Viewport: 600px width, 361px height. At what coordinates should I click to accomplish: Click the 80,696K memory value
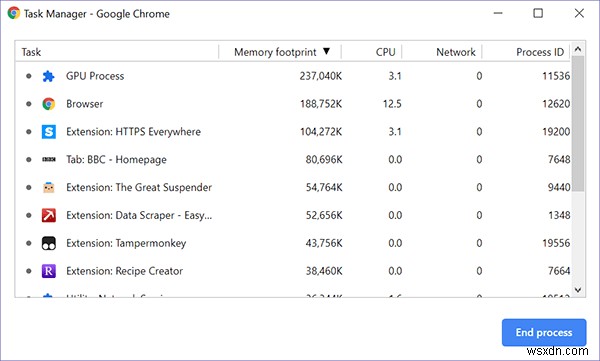point(324,159)
